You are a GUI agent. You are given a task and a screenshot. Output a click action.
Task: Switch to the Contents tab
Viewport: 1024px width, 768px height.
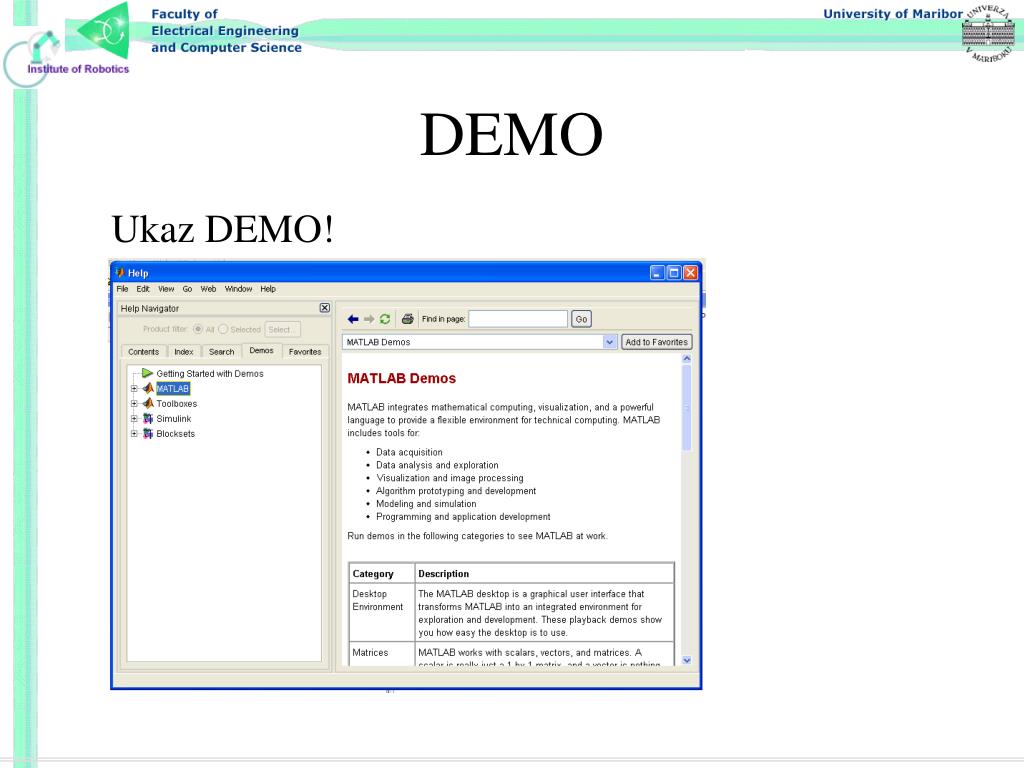(144, 351)
